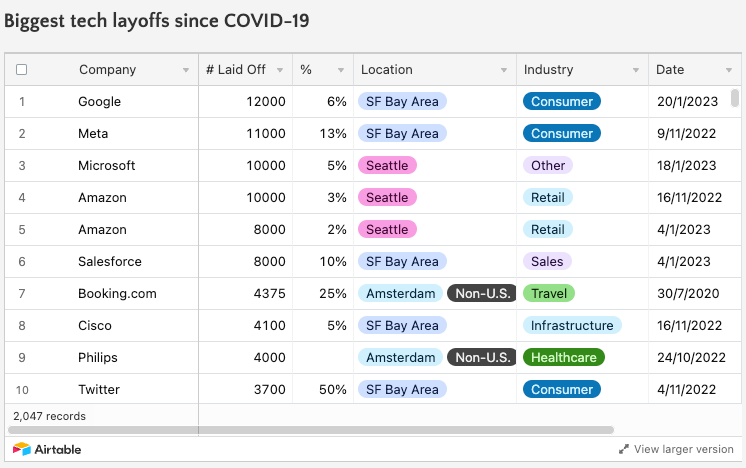Click the Amsterdam tag in Booking.com row

(401, 293)
